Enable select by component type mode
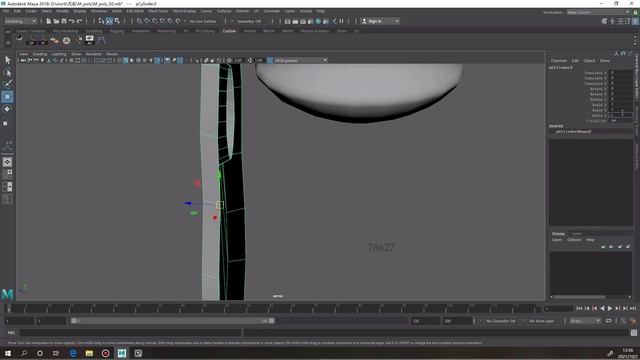Image resolution: width=640 pixels, height=360 pixels. pos(117,21)
